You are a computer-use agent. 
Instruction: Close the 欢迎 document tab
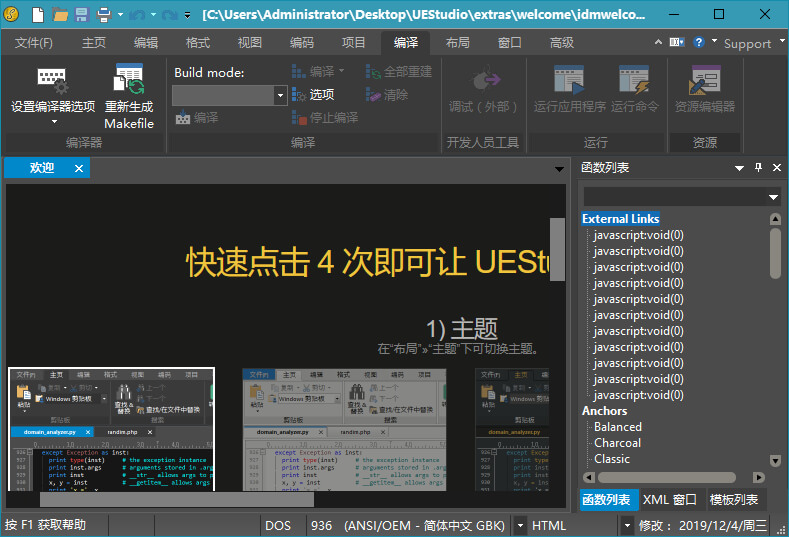point(79,168)
